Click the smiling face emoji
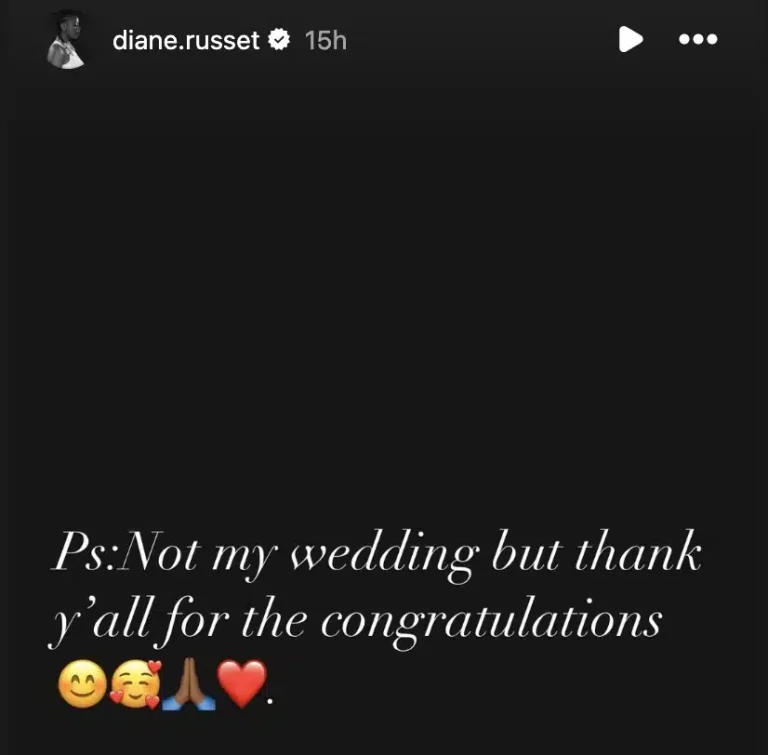The height and width of the screenshot is (755, 768). click(x=82, y=684)
